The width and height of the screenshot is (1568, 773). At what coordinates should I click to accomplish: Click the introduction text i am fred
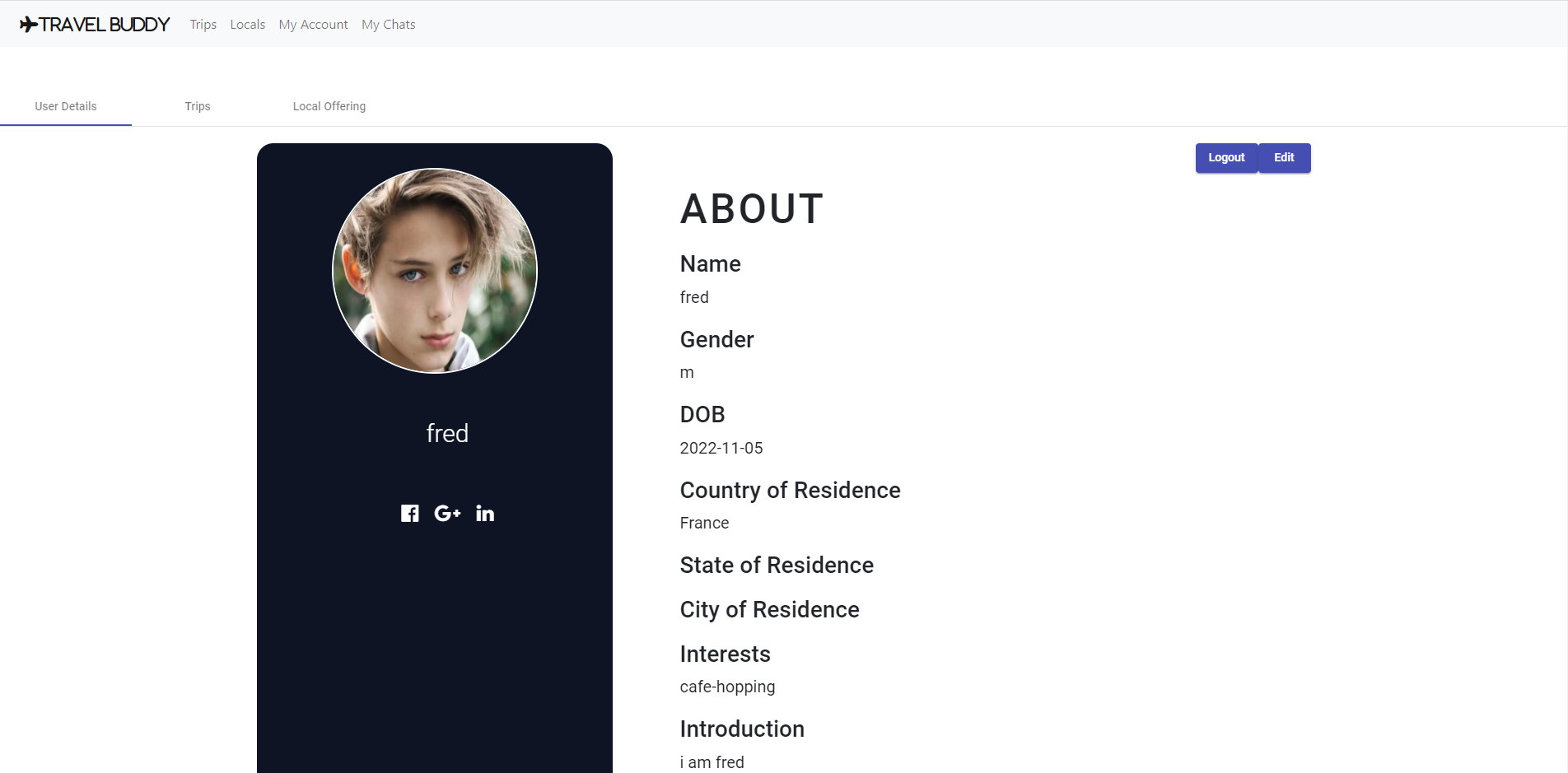pyautogui.click(x=712, y=762)
